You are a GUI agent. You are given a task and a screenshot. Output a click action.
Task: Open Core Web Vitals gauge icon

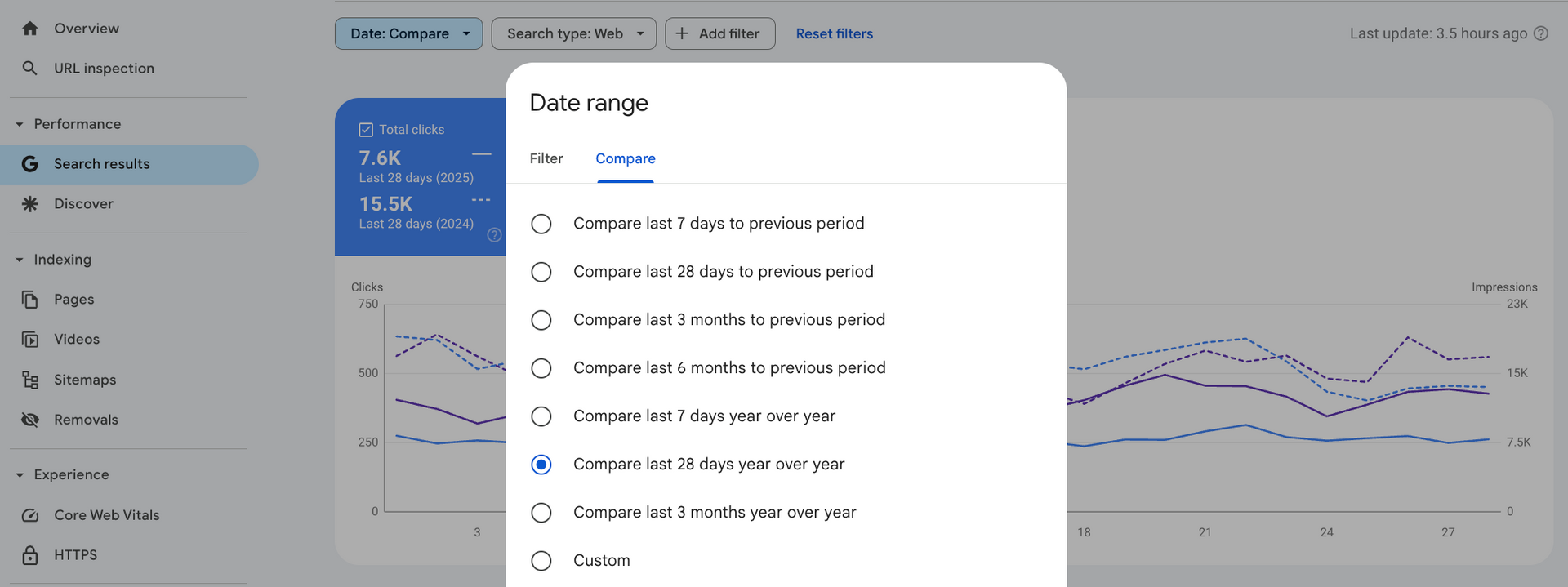pos(30,515)
